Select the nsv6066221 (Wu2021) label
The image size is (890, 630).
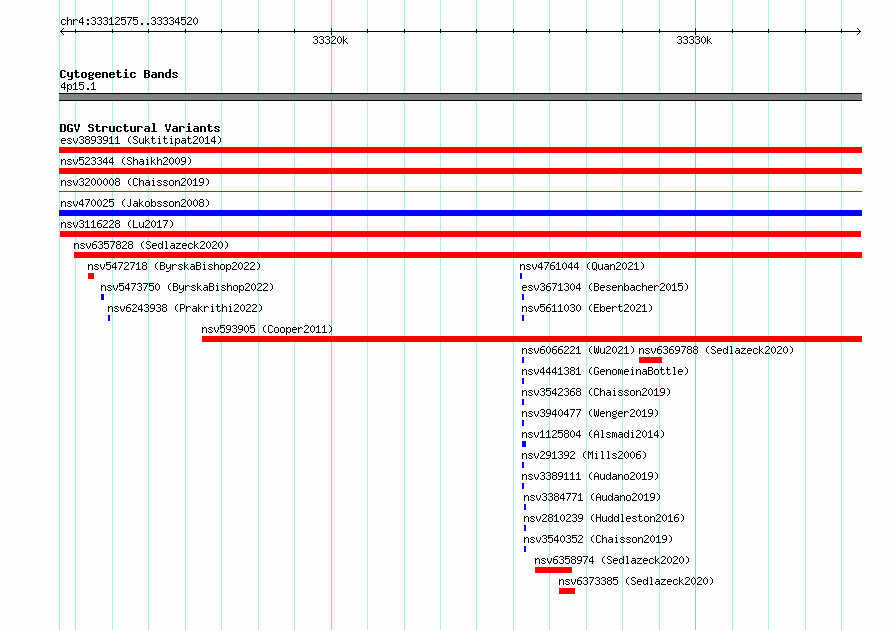pos(578,350)
